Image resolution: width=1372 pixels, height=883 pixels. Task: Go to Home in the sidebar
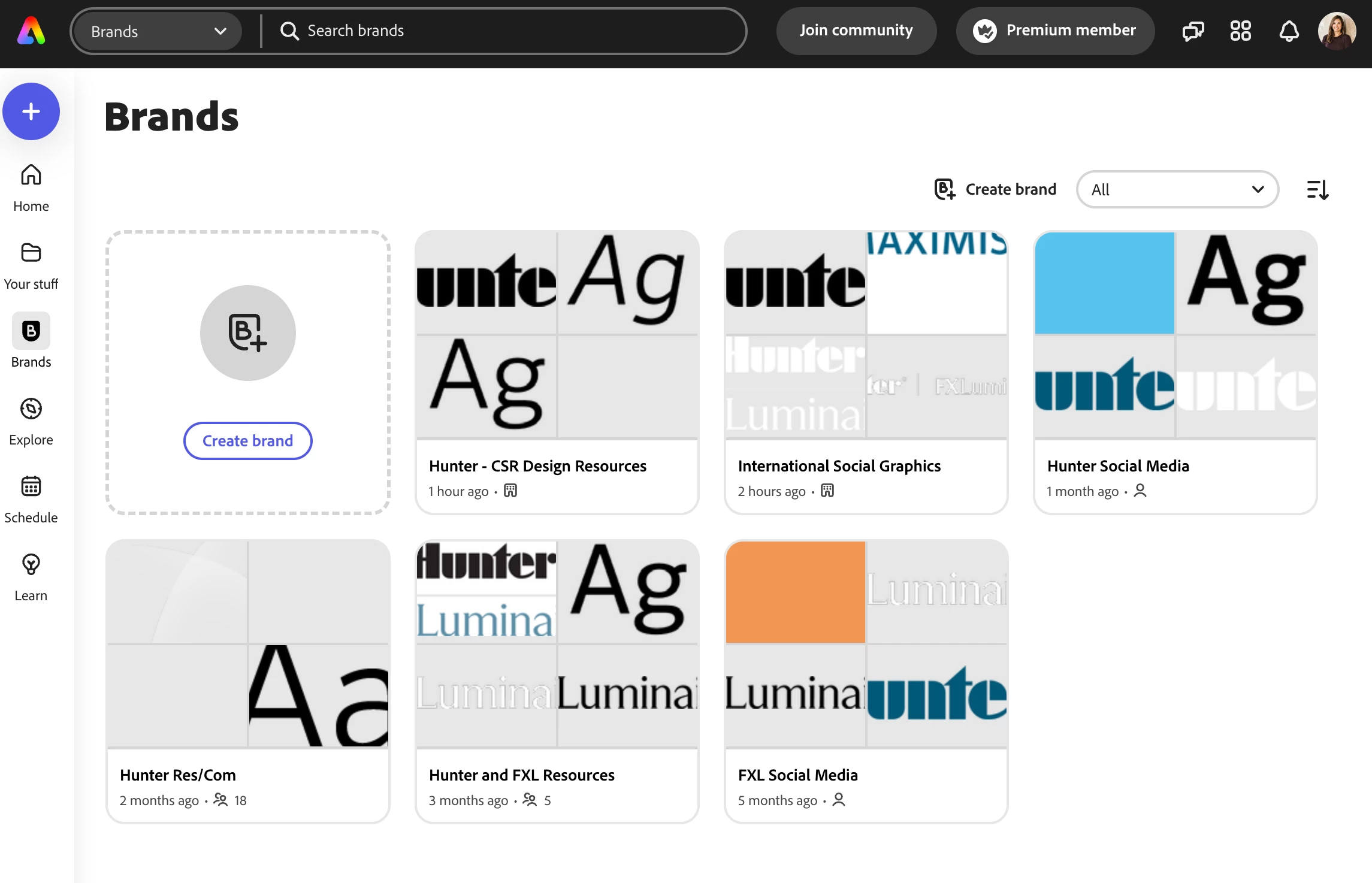pyautogui.click(x=31, y=188)
